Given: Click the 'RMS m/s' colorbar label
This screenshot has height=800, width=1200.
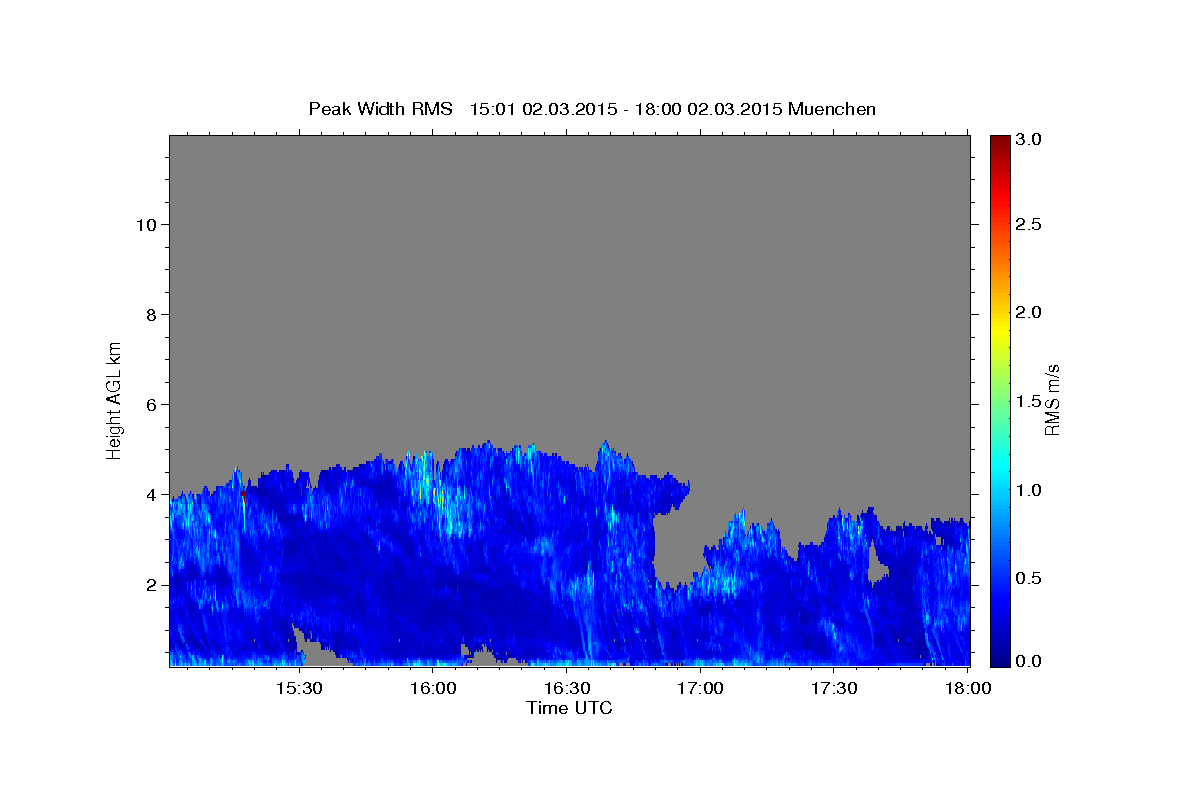Looking at the screenshot, I should 1051,400.
